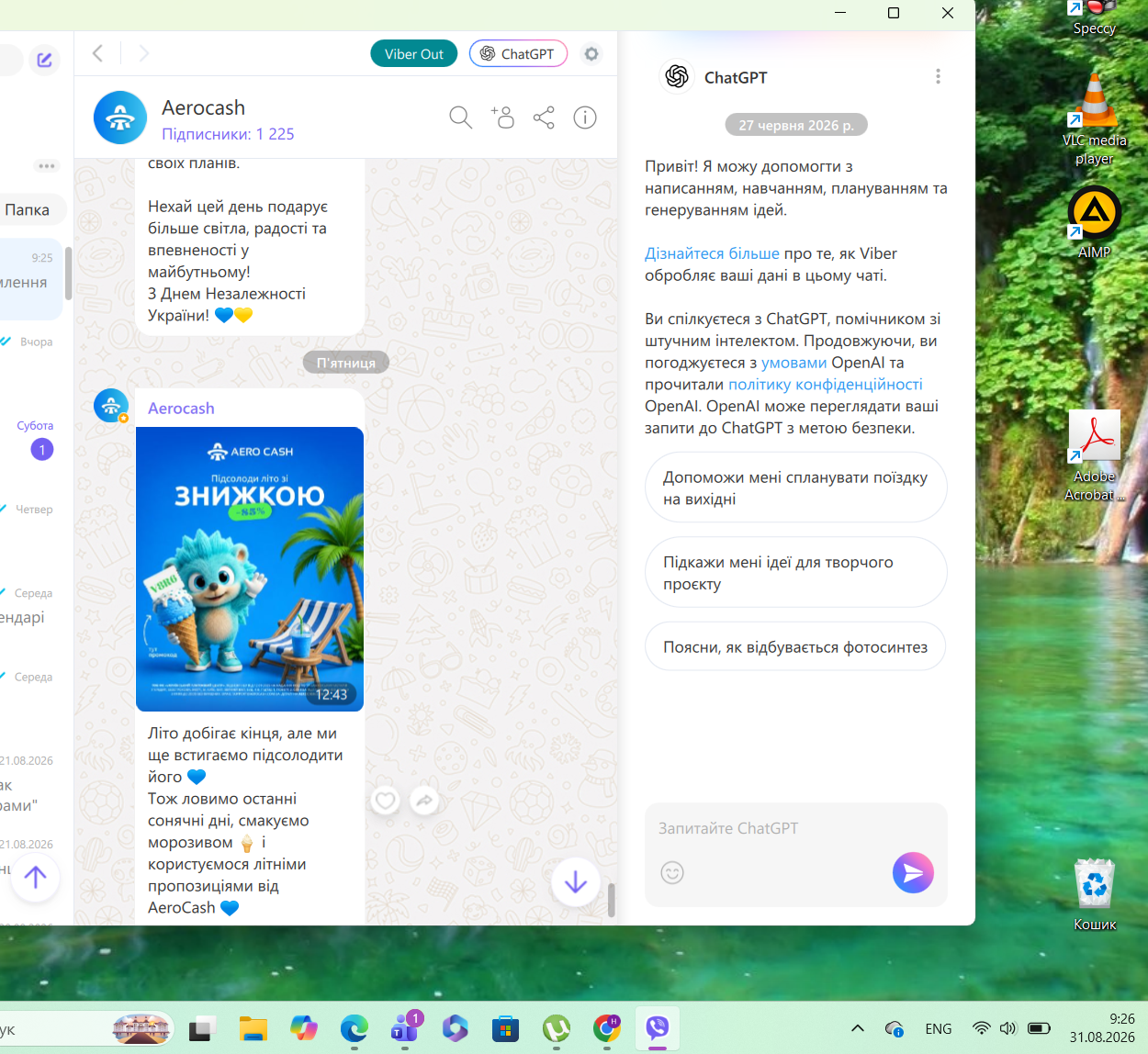Viewport: 1148px width, 1054px height.
Task: Choose 'Підкажи мені ідеї для творчого проєкту'
Action: click(795, 572)
